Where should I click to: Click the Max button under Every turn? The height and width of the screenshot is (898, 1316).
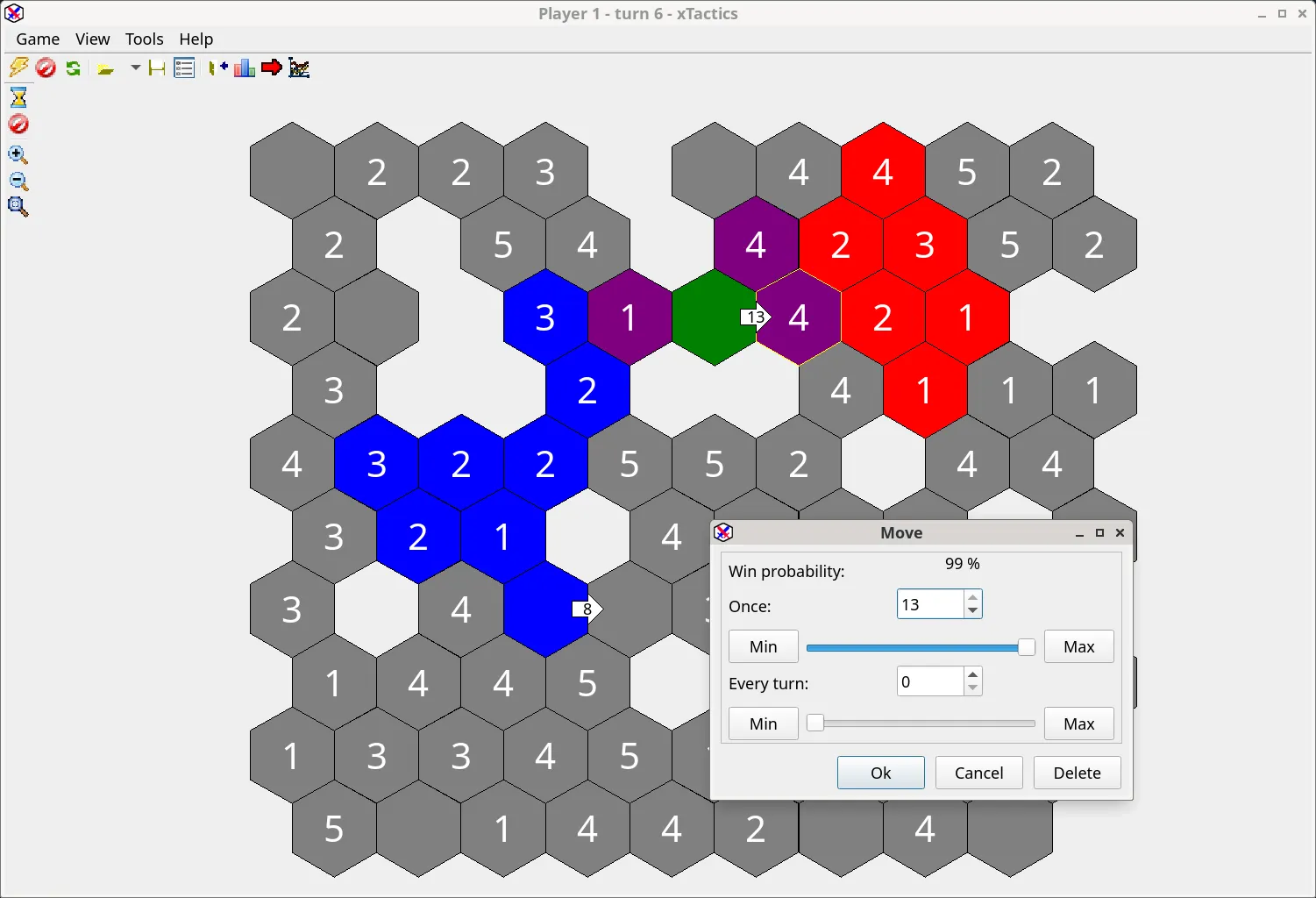click(x=1078, y=723)
